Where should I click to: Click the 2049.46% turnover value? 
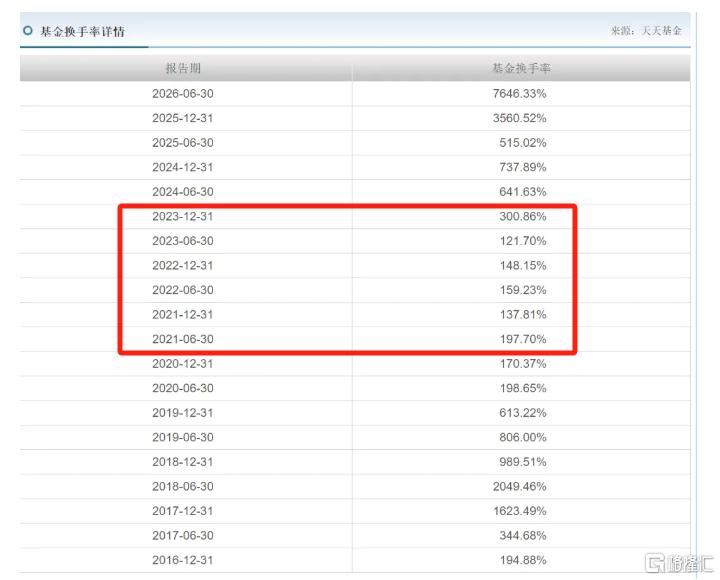click(x=519, y=487)
